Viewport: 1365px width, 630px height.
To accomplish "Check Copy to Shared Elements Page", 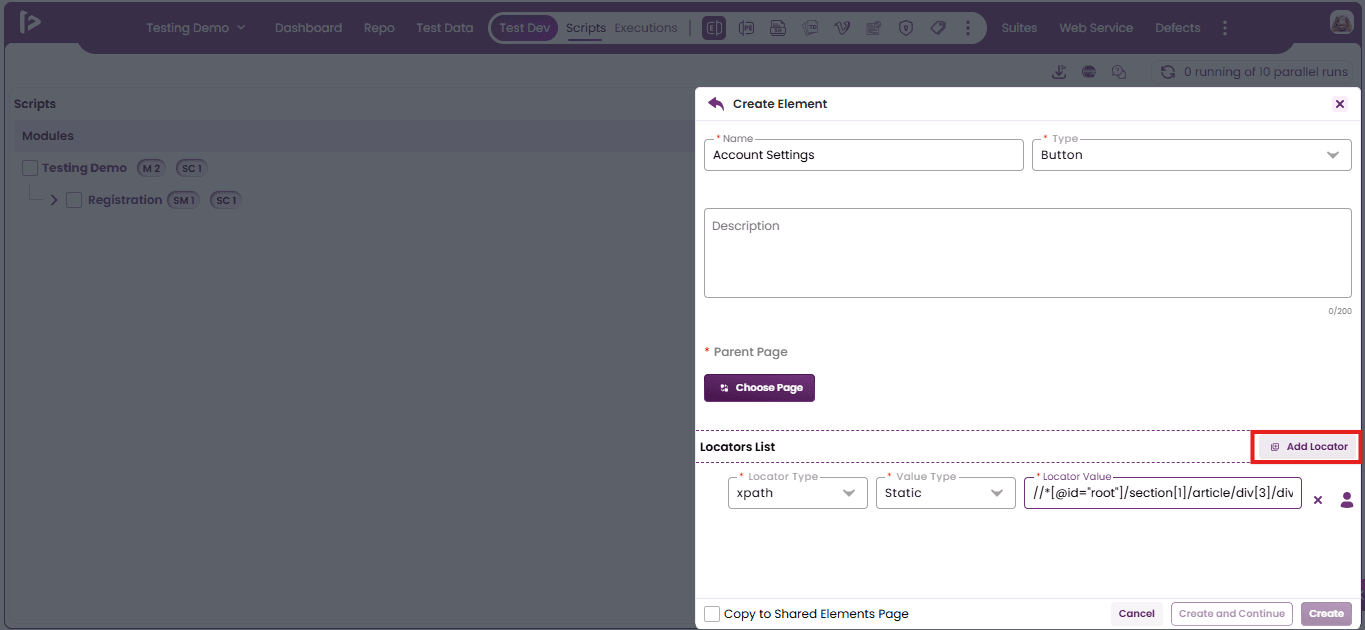I will click(x=712, y=614).
